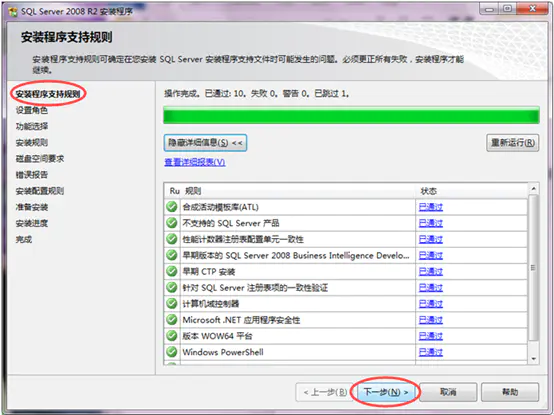Click the Ru column header

(x=172, y=191)
